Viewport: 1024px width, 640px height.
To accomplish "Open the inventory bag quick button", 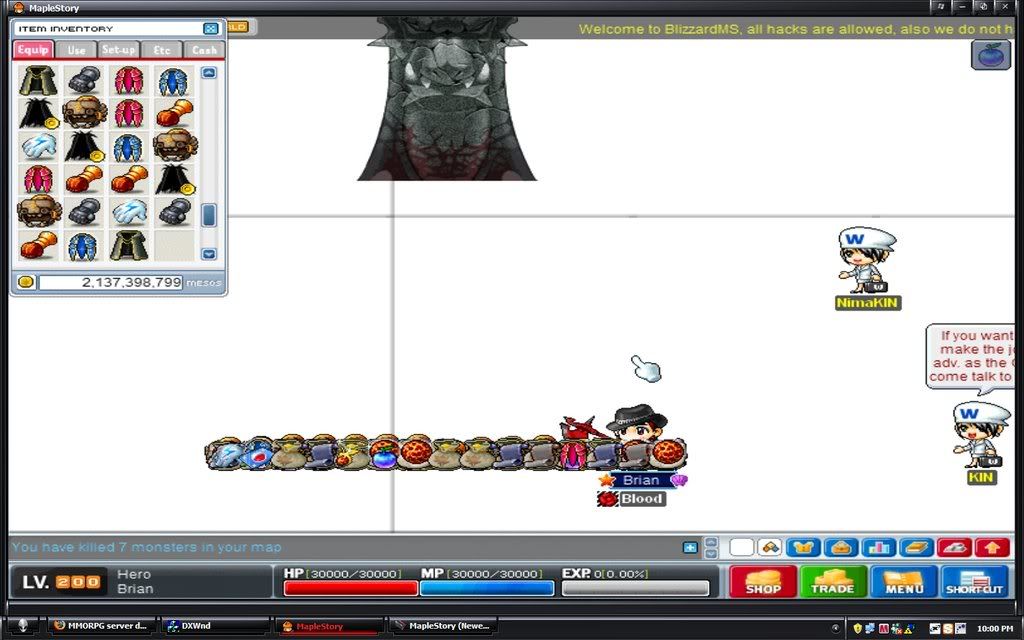I will [841, 547].
